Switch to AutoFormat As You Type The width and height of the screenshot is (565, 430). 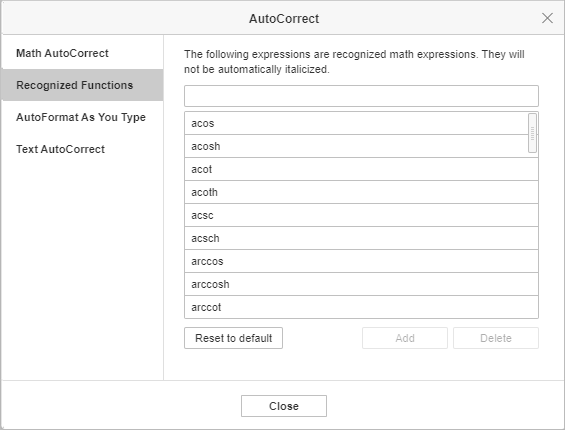[x=82, y=117]
